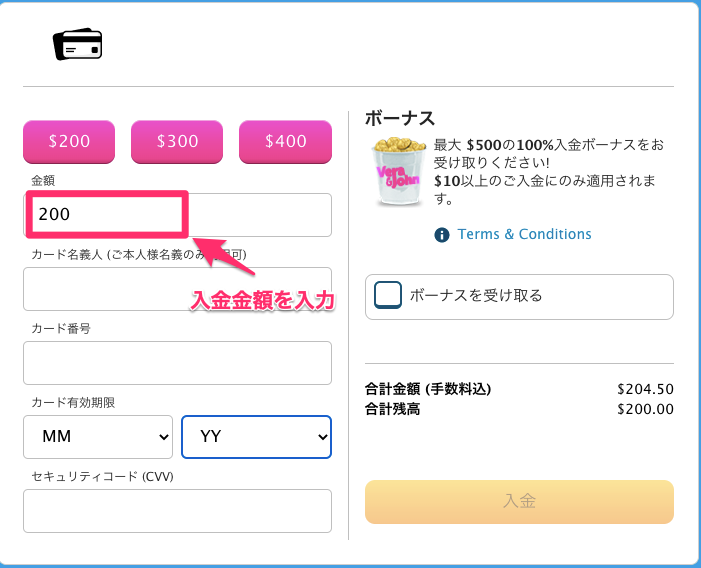Click the ボーナス heading text
Viewport: 701px width, 568px height.
click(x=400, y=119)
